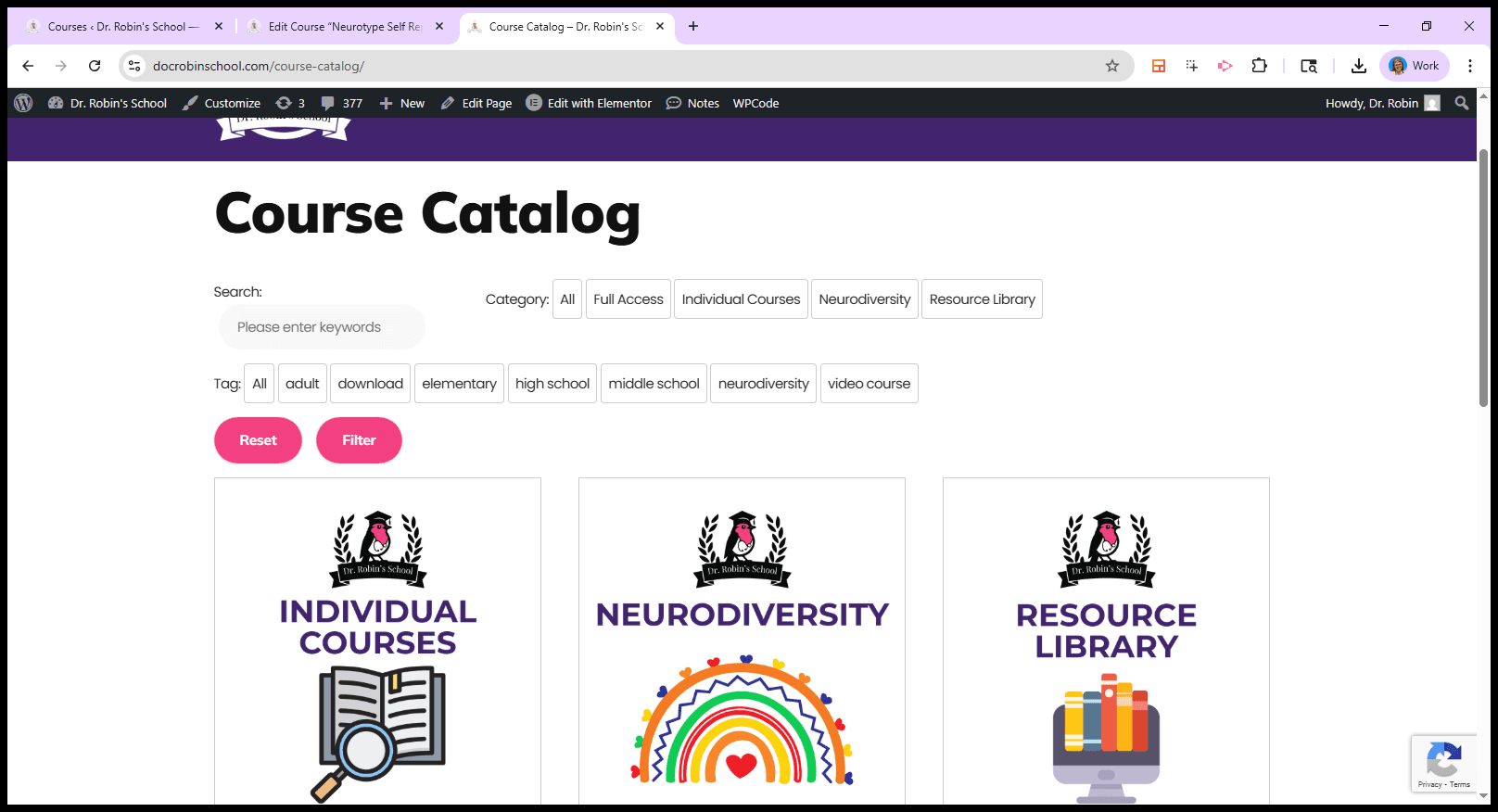Click the reCAPTCHA badge

(1443, 764)
